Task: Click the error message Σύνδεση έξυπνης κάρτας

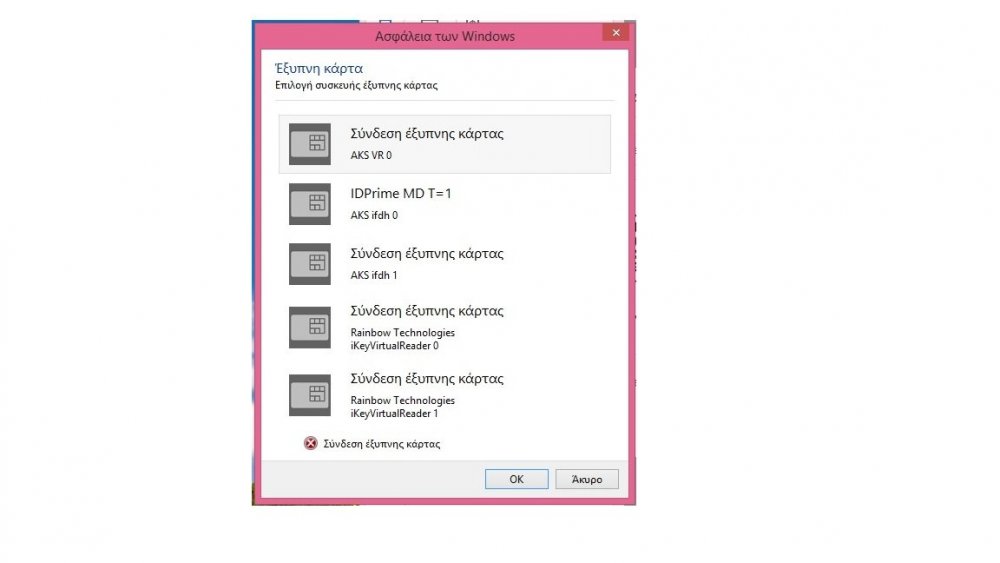Action: coord(381,444)
